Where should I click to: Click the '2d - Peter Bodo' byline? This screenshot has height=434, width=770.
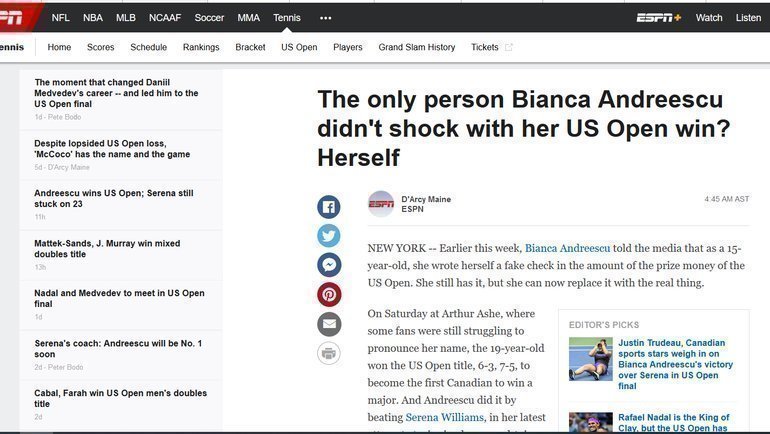[x=58, y=367]
